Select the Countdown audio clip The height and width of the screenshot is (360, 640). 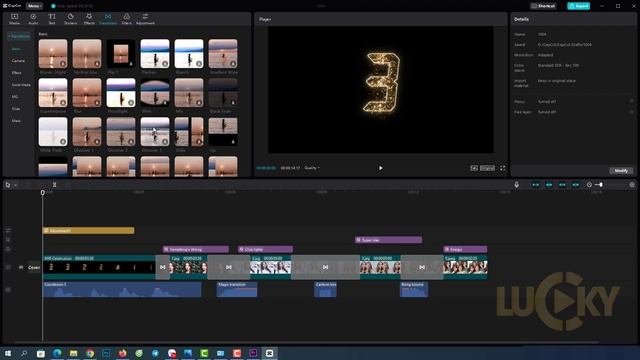pos(122,289)
